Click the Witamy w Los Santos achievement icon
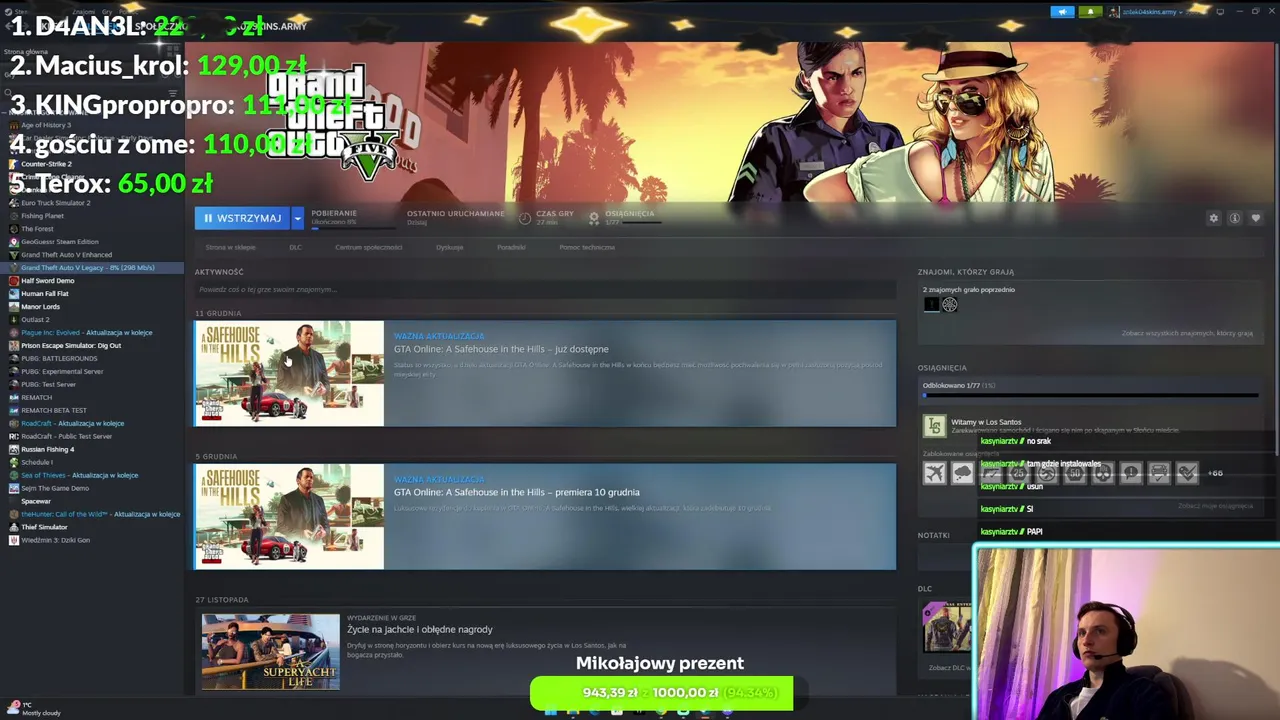Image resolution: width=1280 pixels, height=720 pixels. tap(934, 427)
